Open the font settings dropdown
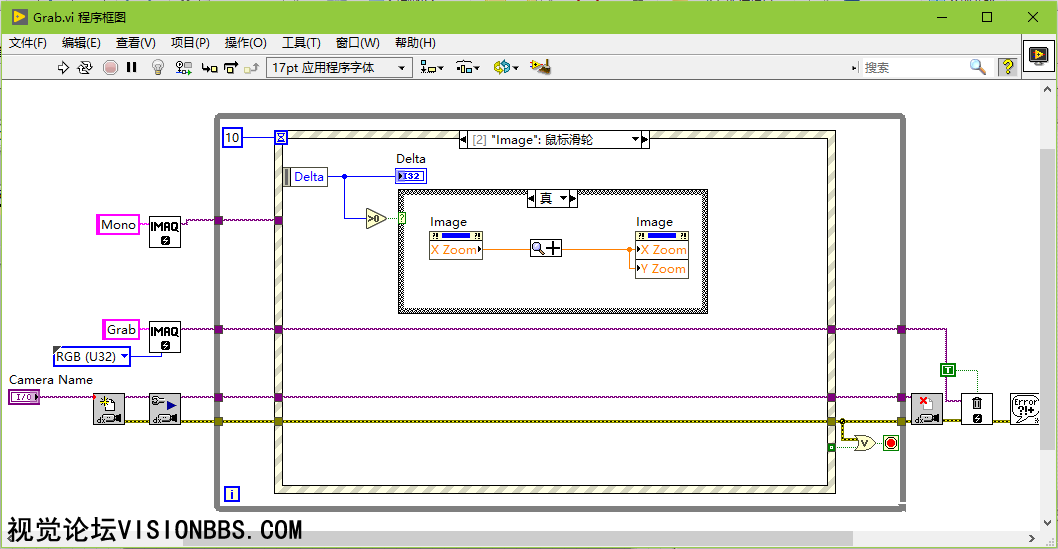The width and height of the screenshot is (1058, 549). click(x=340, y=67)
